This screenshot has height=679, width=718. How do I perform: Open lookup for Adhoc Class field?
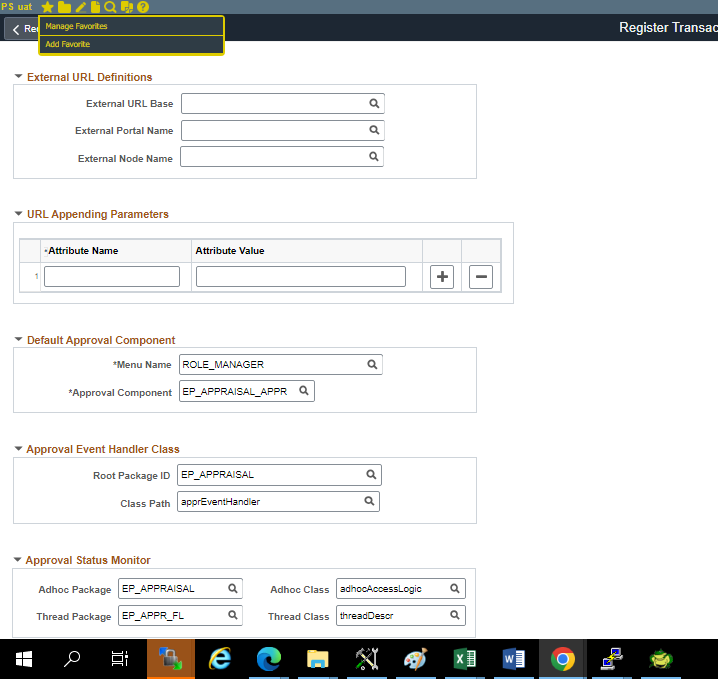[x=455, y=588]
